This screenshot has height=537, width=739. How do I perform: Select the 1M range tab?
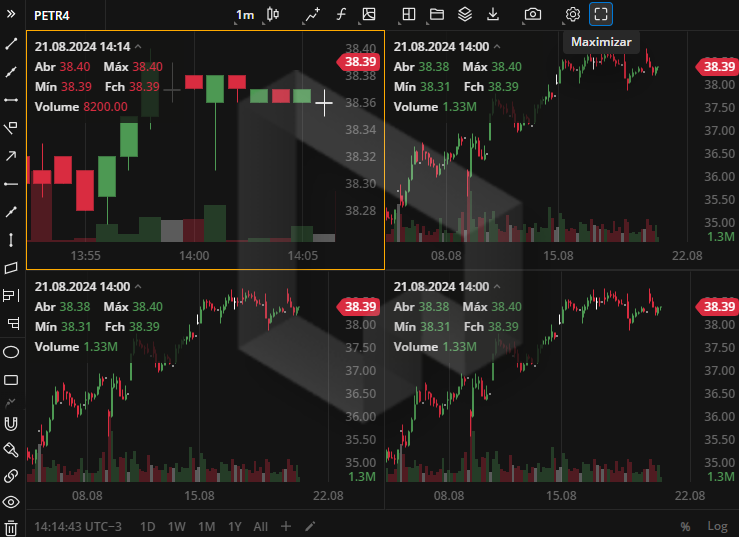coord(206,526)
